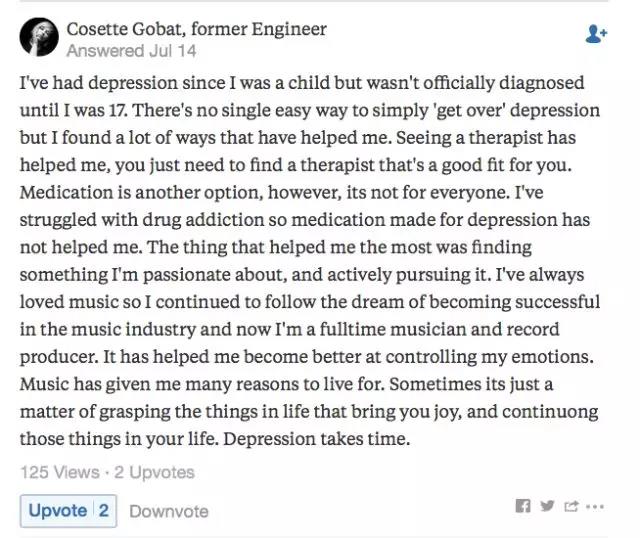Downvote this answer
The image size is (640, 538).
(169, 511)
